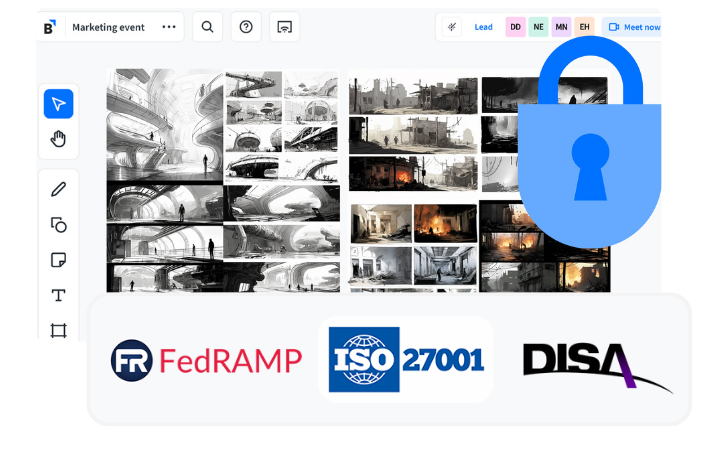Choose the hand pan tool

tap(58, 139)
